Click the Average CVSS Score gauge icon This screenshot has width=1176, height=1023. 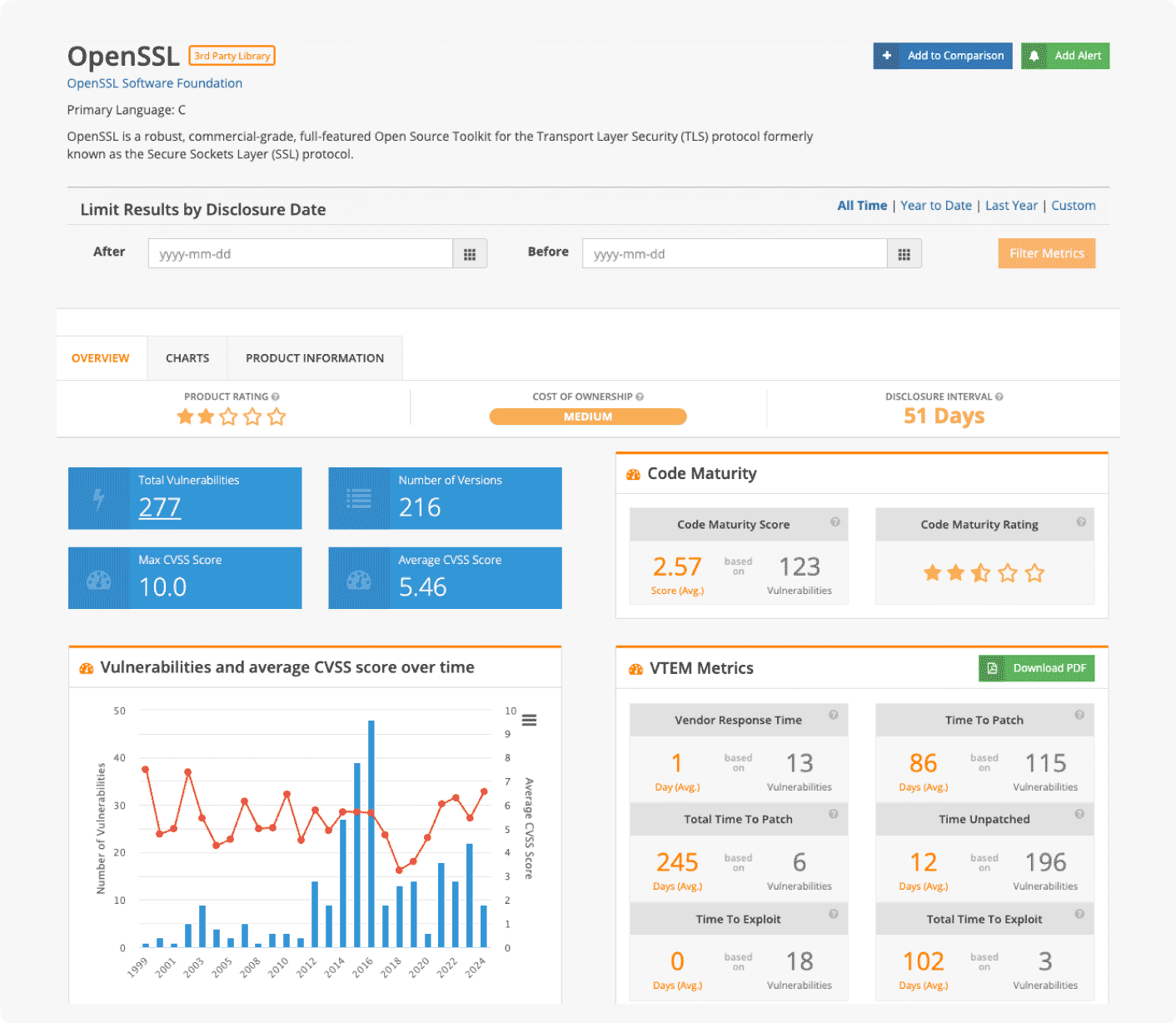click(359, 579)
